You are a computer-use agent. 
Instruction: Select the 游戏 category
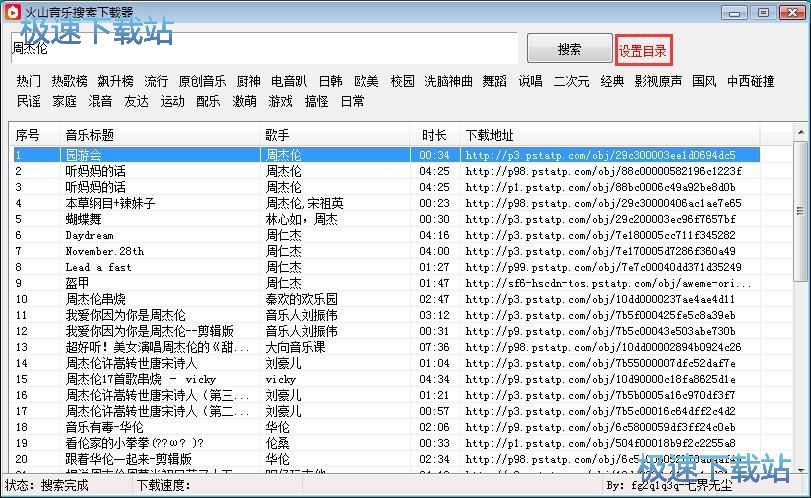tap(280, 101)
